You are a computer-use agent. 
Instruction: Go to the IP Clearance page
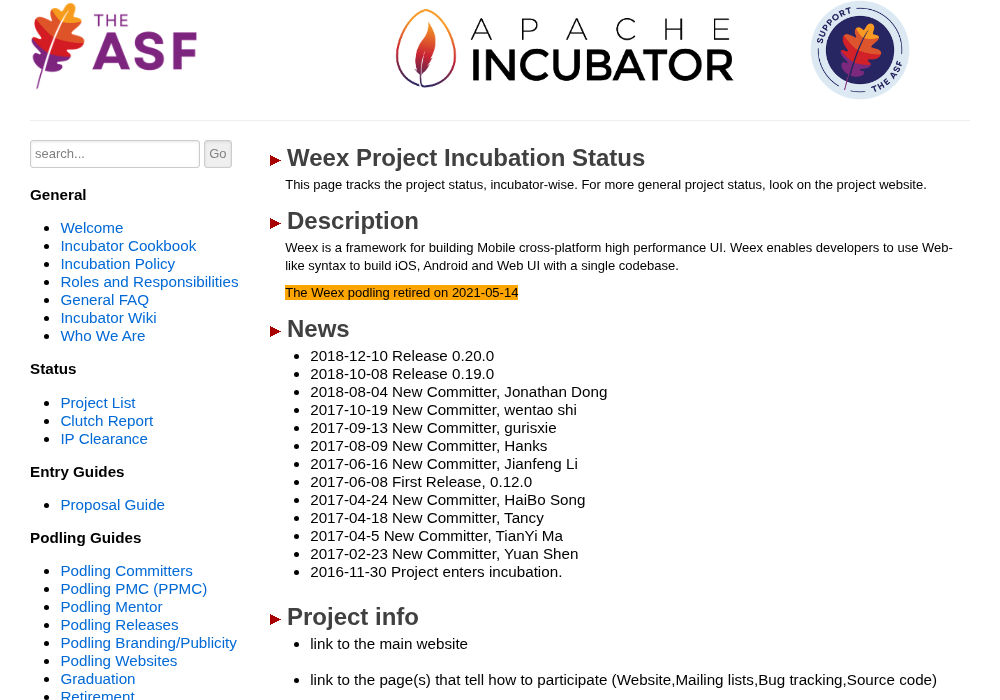pos(104,439)
